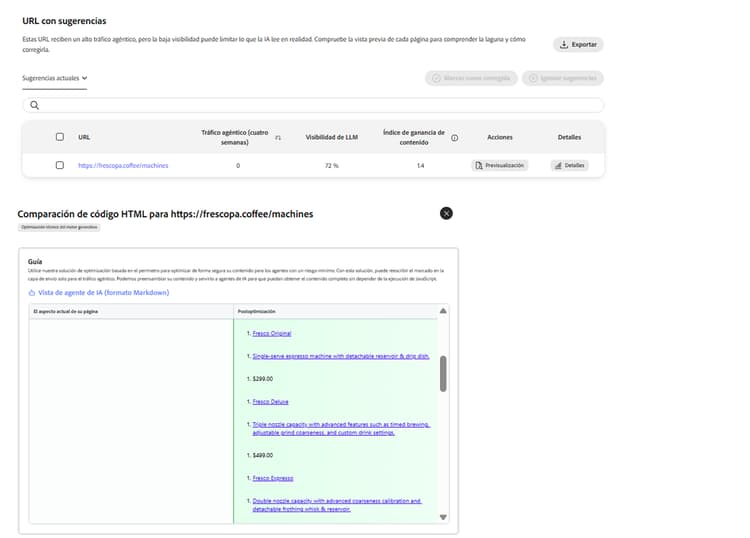Click the Visibilidad de LLM column header
Image resolution: width=750 pixels, height=538 pixels.
pyautogui.click(x=331, y=137)
